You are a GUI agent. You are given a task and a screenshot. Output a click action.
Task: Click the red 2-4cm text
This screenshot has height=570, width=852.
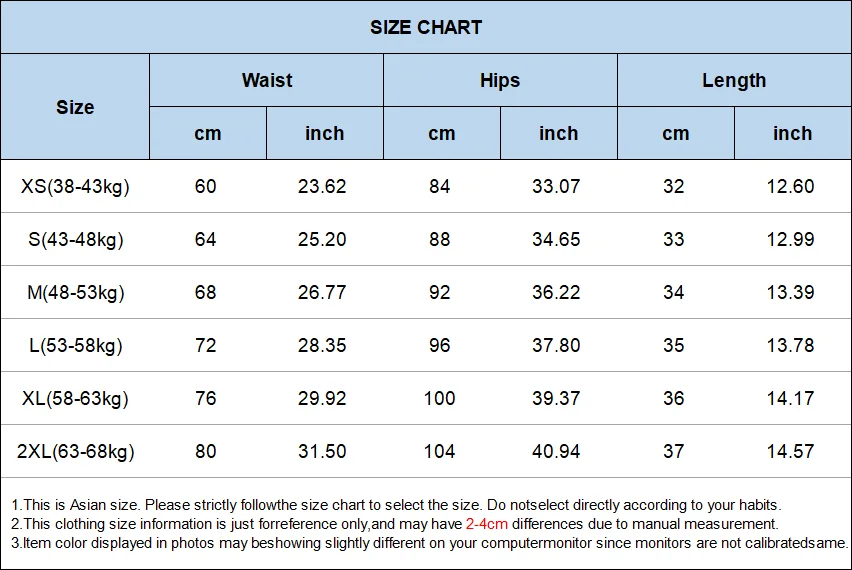486,524
